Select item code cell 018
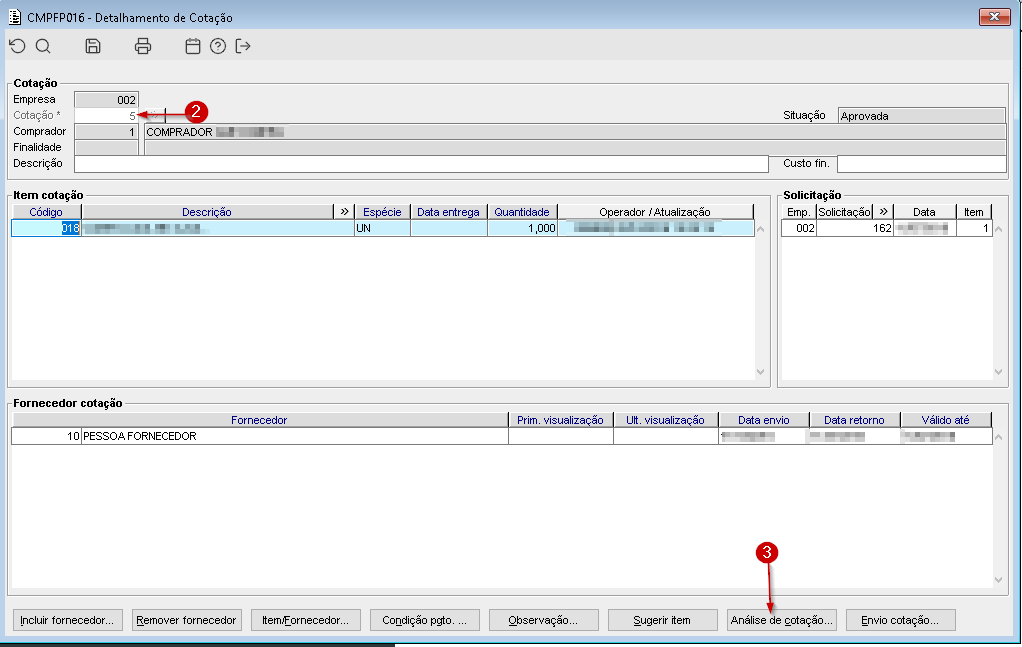Screen dimensions: 1022x647 click(46, 228)
